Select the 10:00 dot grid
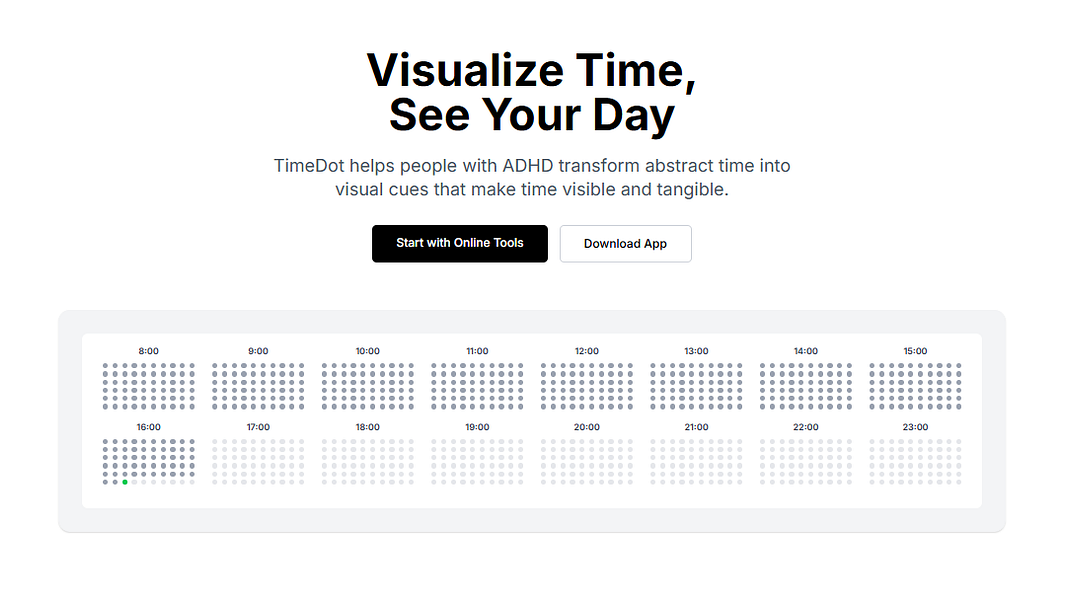 coord(367,385)
